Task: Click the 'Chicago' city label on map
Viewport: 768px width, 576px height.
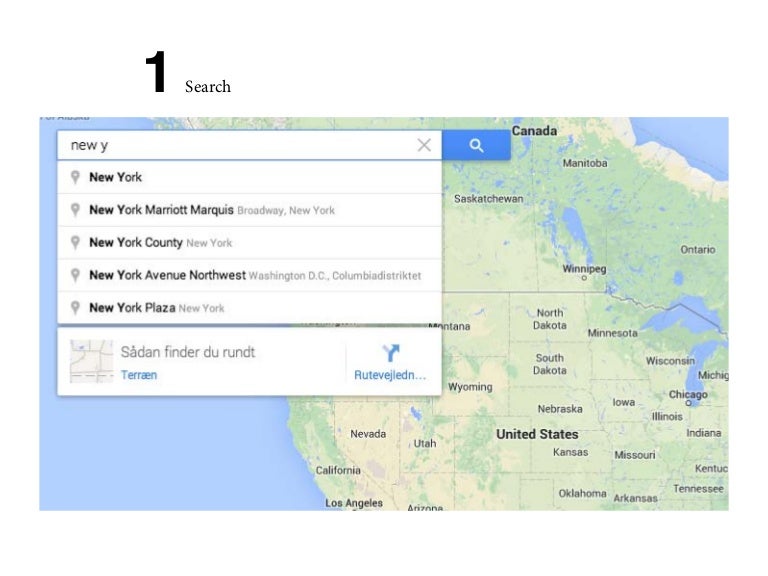Action: click(687, 395)
